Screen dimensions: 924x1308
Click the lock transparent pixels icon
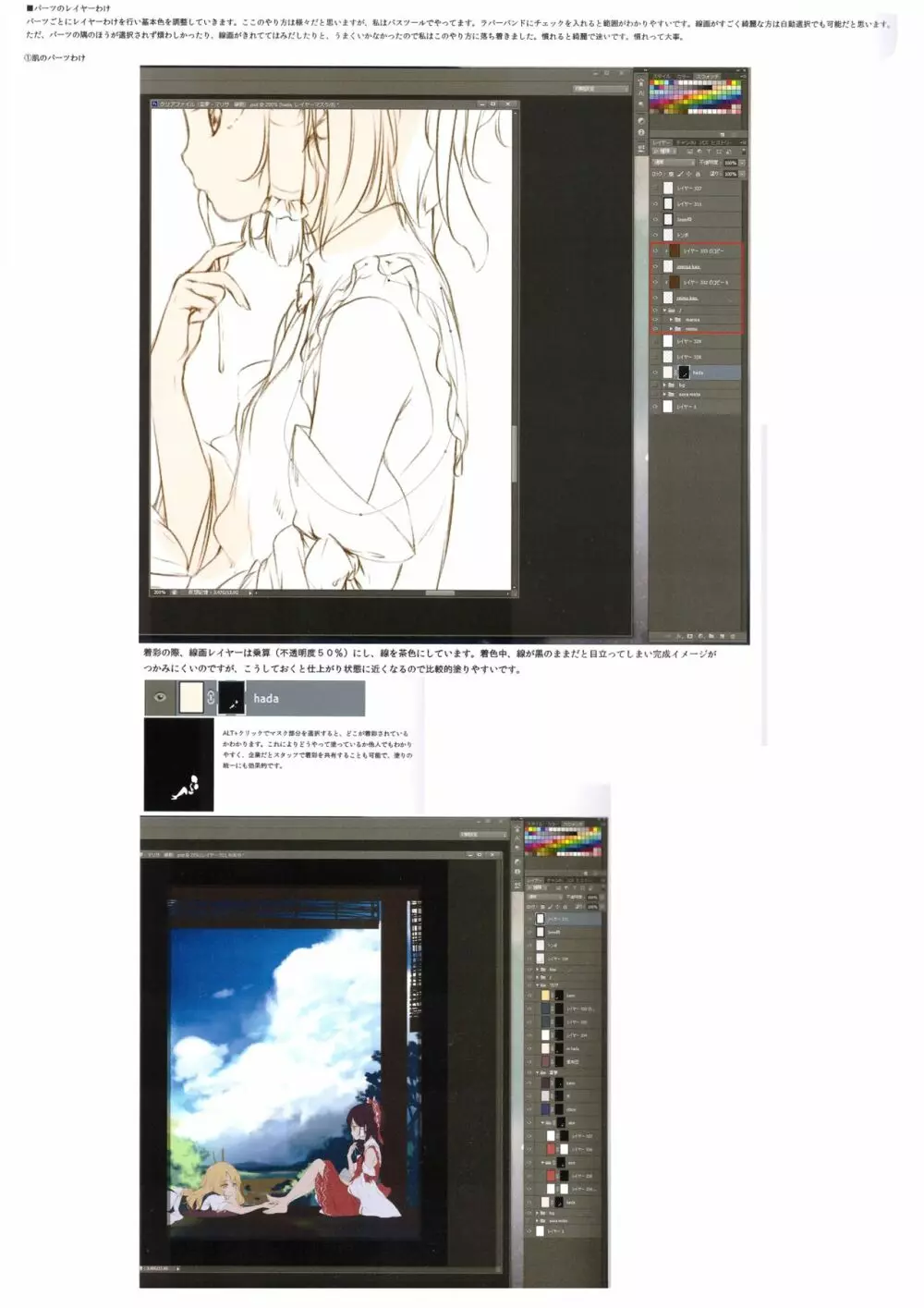(671, 174)
